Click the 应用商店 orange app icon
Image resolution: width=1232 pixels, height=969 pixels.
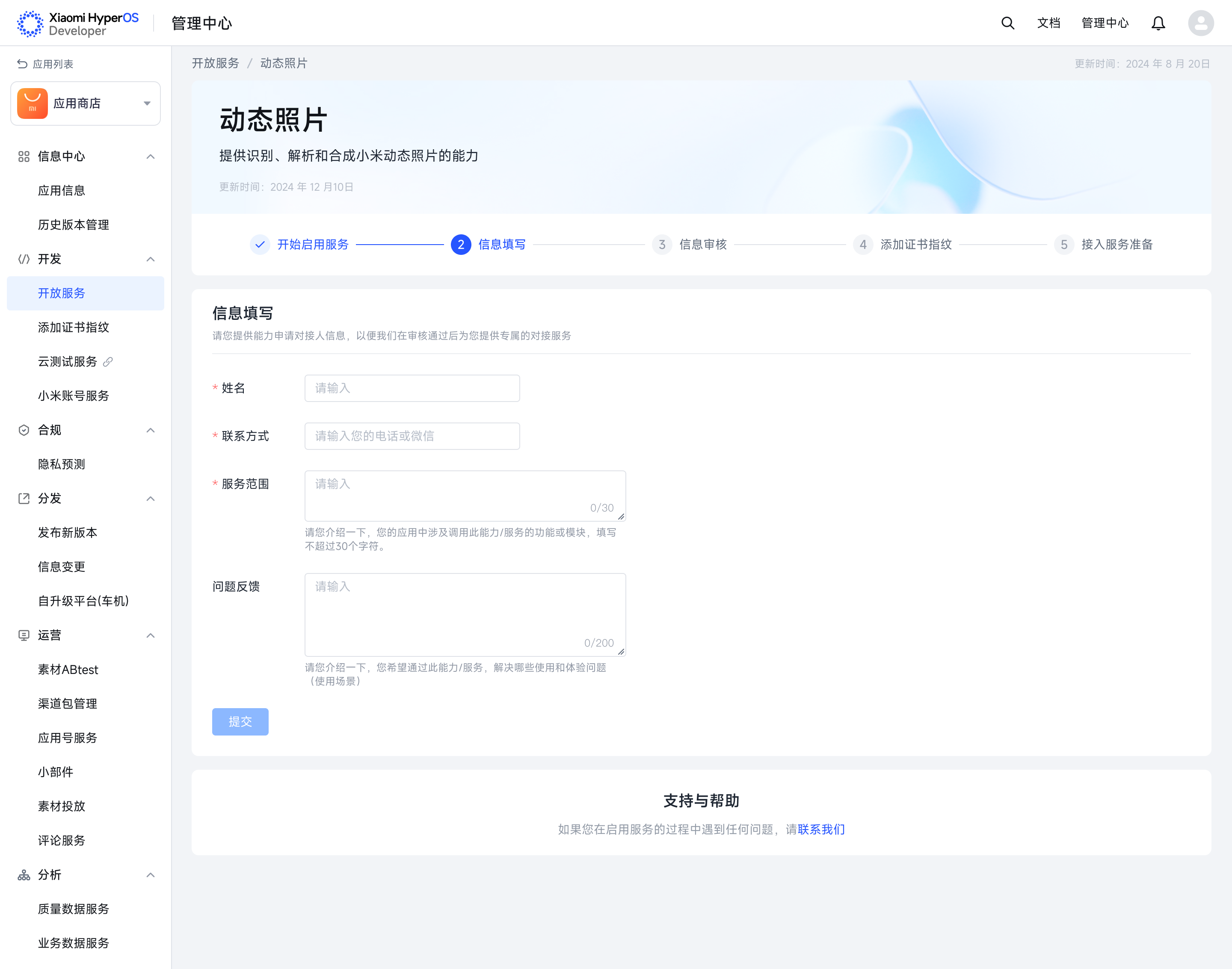coord(33,103)
